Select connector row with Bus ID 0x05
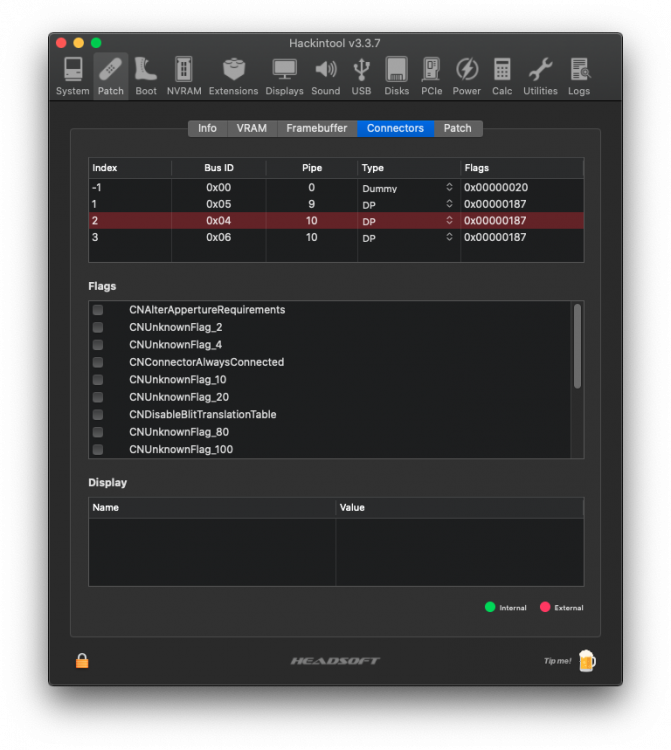This screenshot has width=671, height=750. (336, 204)
